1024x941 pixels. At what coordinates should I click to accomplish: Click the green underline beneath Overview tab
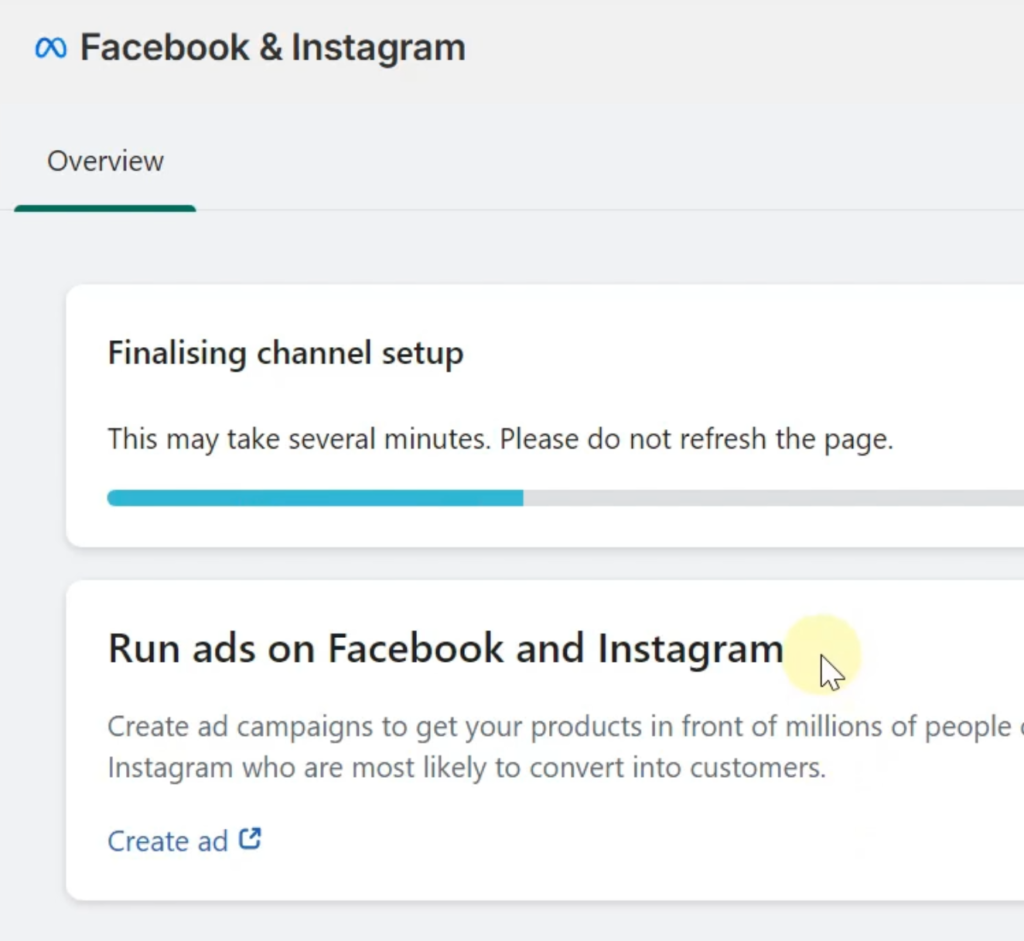point(105,208)
